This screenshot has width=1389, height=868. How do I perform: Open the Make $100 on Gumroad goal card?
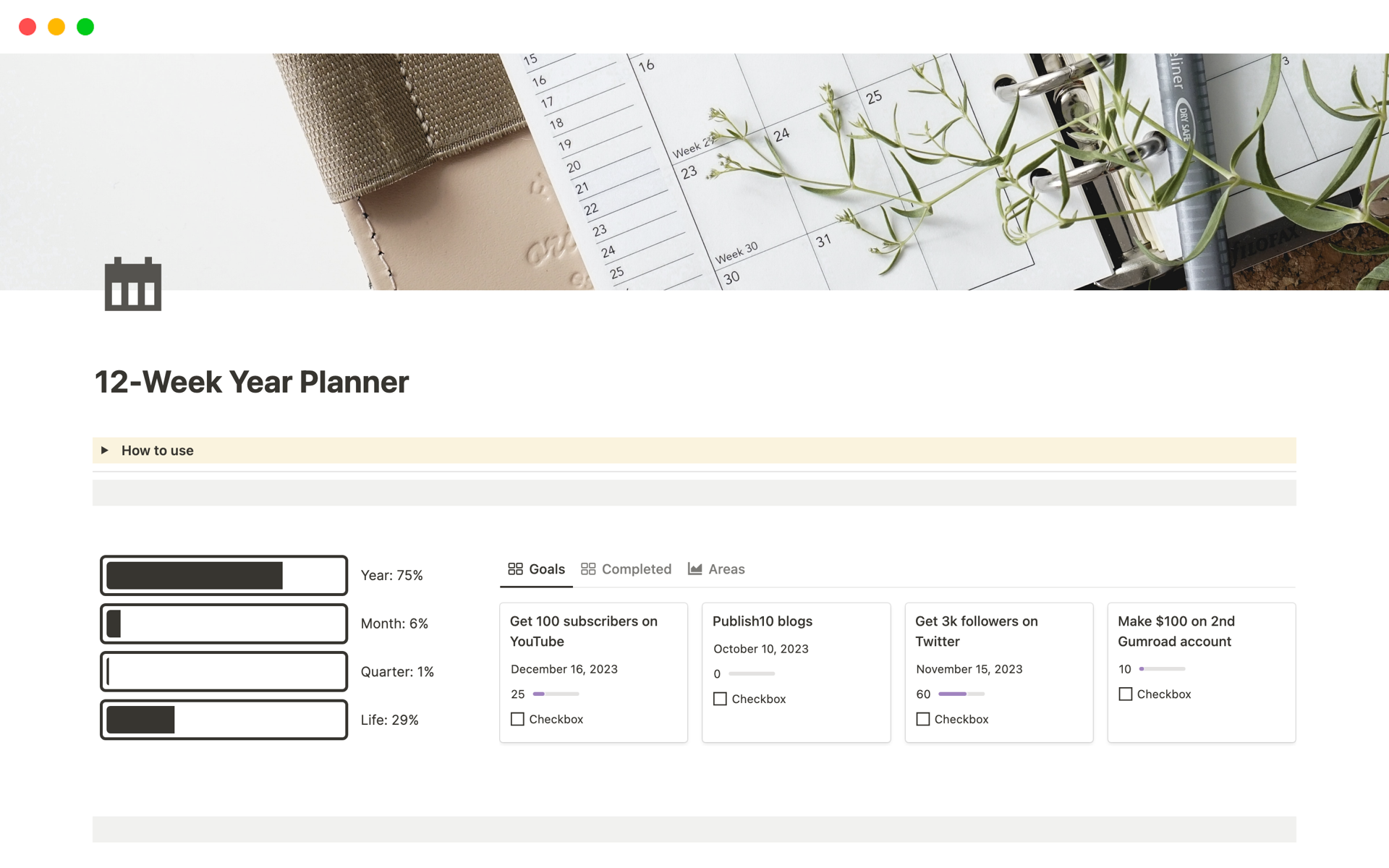1178,631
